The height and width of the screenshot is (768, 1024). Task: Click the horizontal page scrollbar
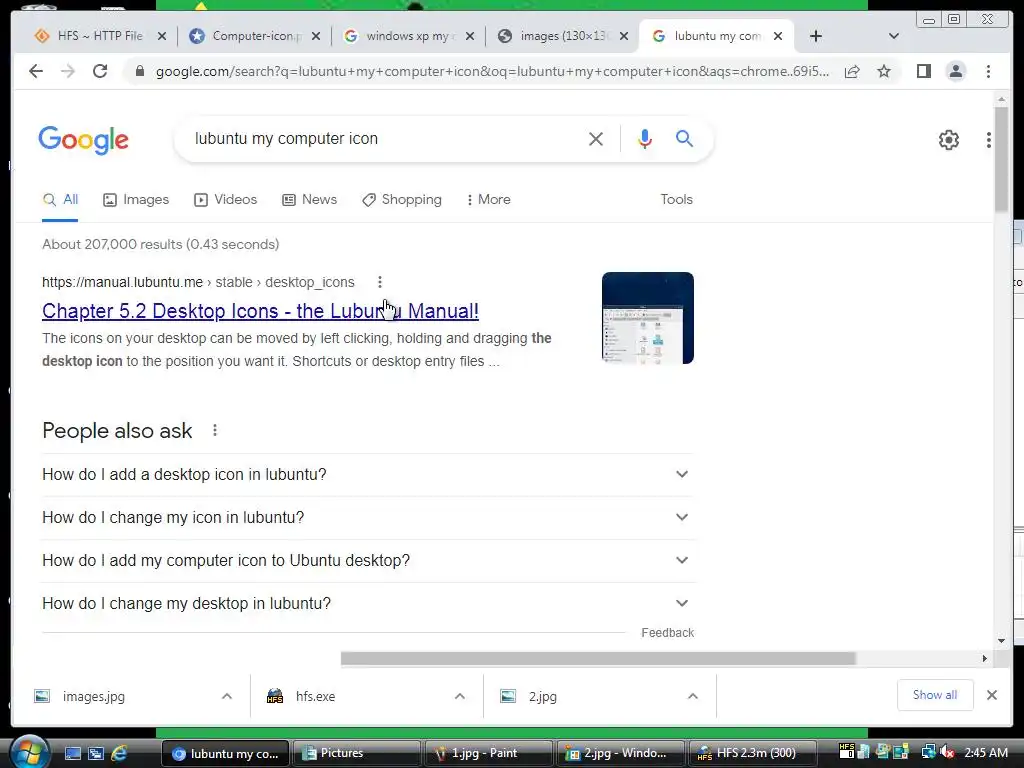click(x=598, y=658)
